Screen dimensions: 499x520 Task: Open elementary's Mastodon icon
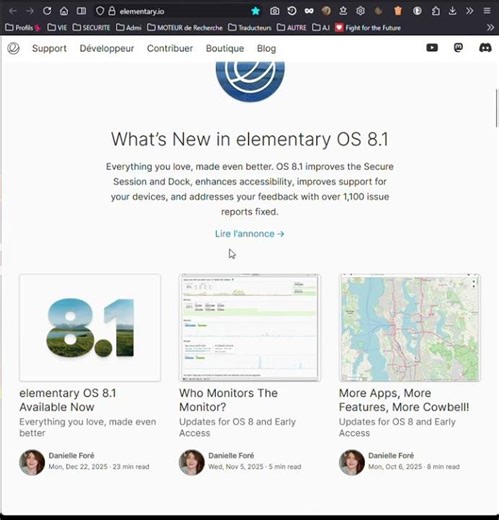458,48
